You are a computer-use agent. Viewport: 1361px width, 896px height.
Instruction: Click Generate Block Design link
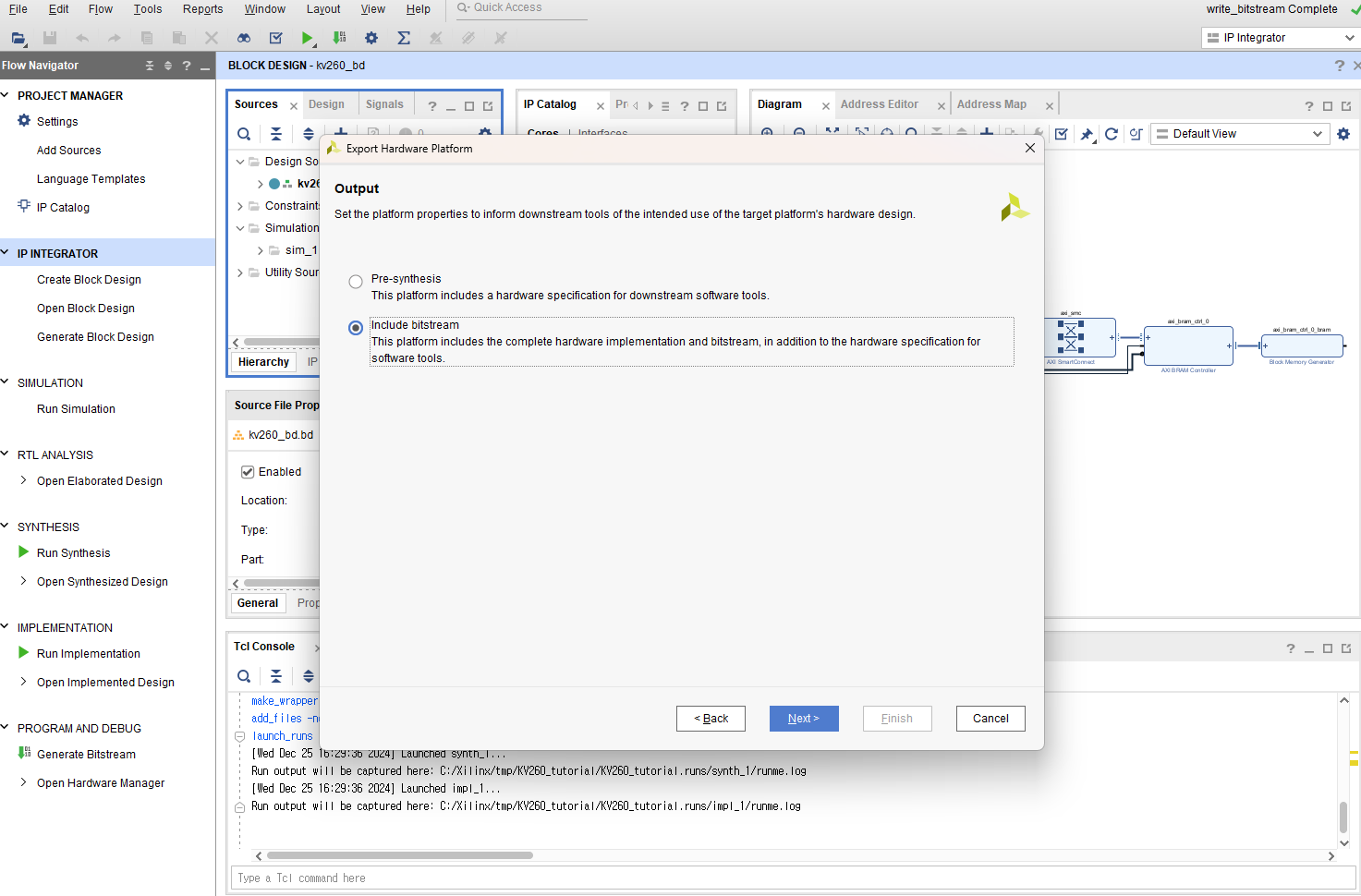pos(95,337)
